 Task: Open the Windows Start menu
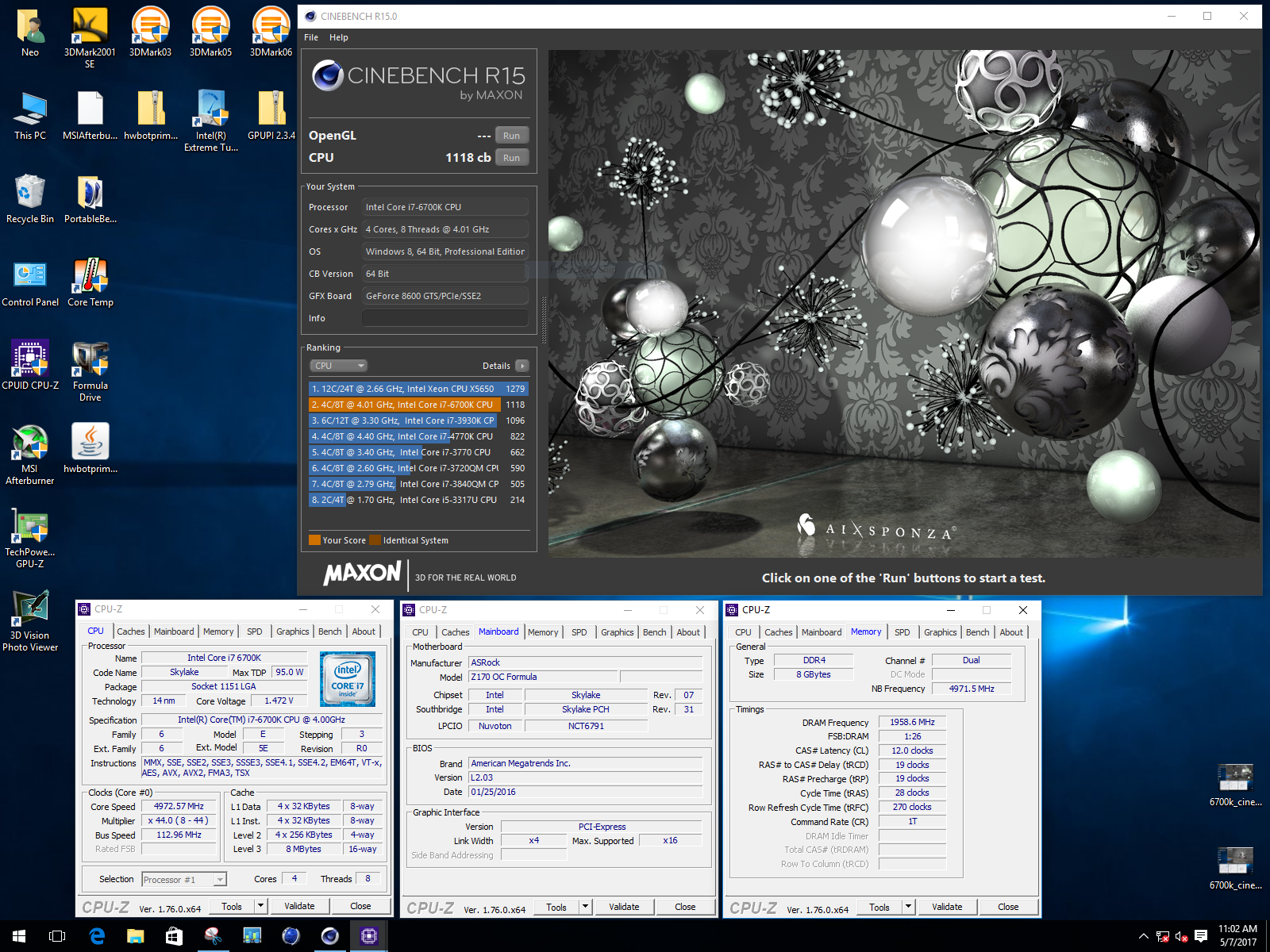coord(19,936)
